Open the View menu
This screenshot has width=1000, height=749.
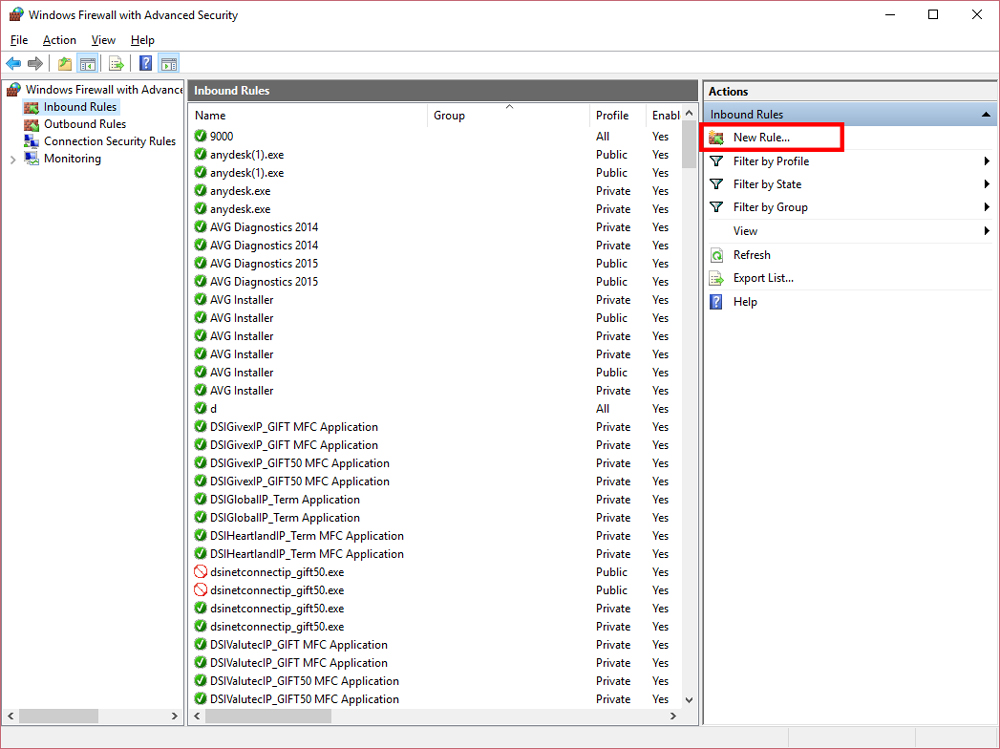tap(103, 40)
